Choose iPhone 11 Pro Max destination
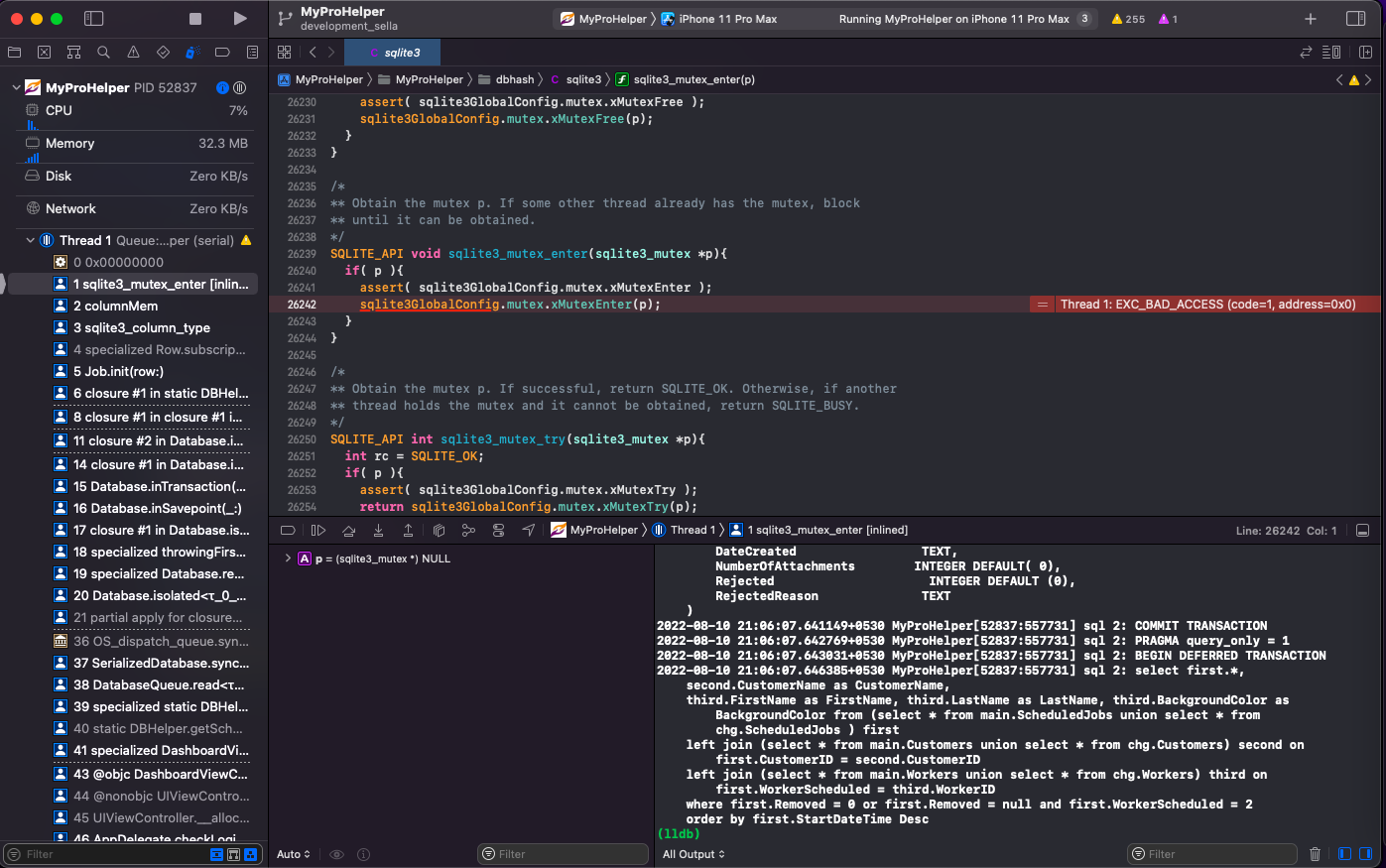 pyautogui.click(x=719, y=19)
